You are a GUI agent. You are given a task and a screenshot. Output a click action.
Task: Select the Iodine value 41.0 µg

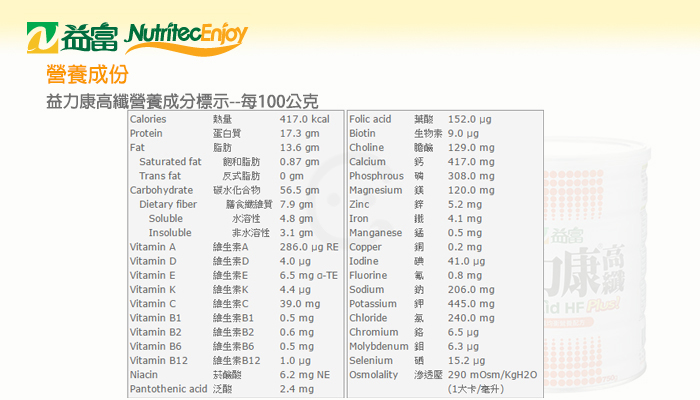click(x=467, y=261)
